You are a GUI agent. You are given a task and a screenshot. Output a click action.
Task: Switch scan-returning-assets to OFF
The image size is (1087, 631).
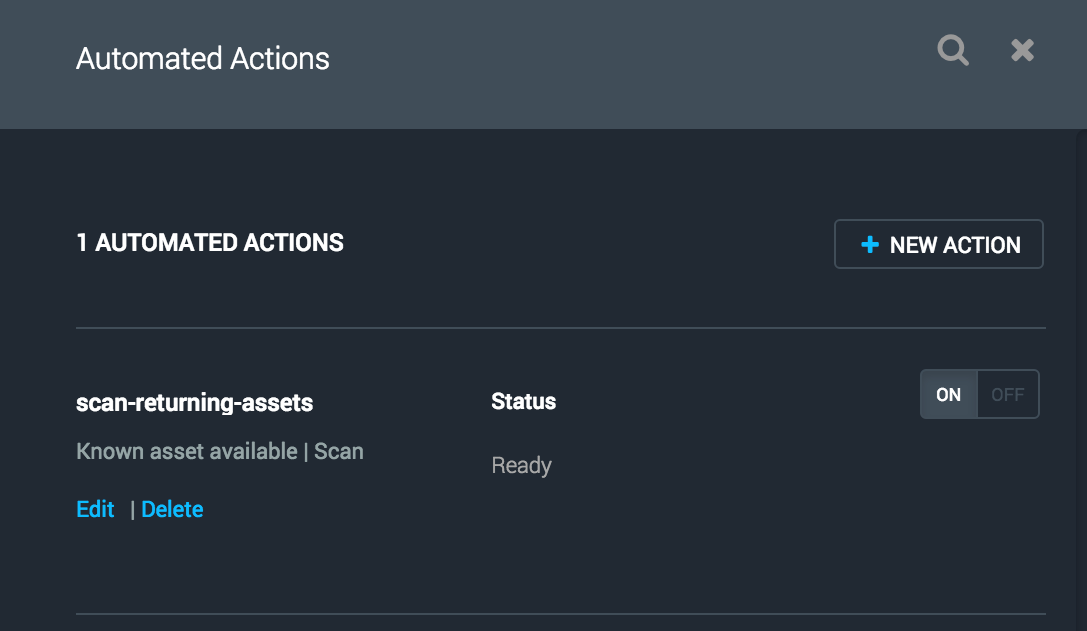[1007, 394]
